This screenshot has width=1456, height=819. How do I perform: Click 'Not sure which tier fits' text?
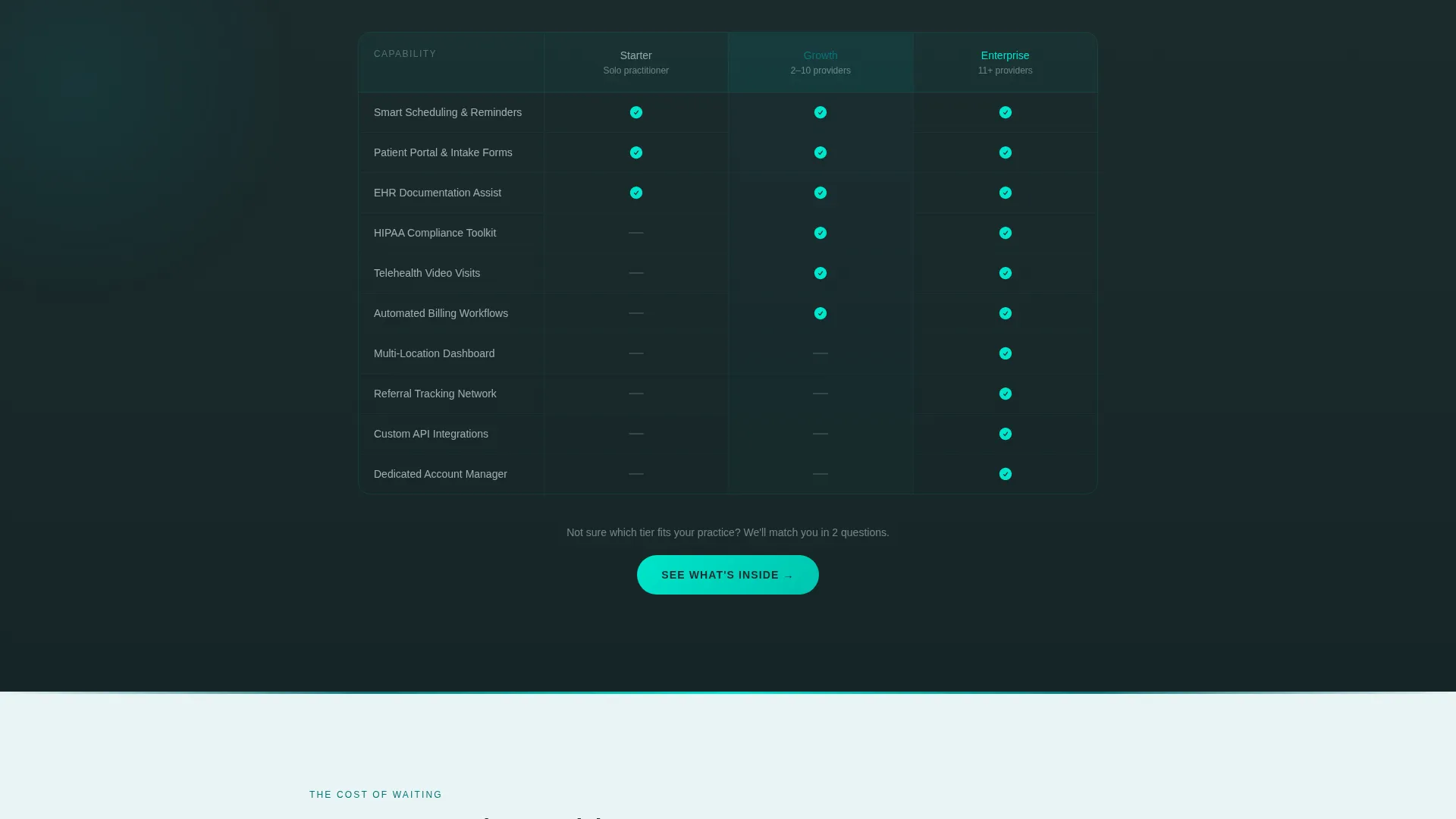(728, 532)
